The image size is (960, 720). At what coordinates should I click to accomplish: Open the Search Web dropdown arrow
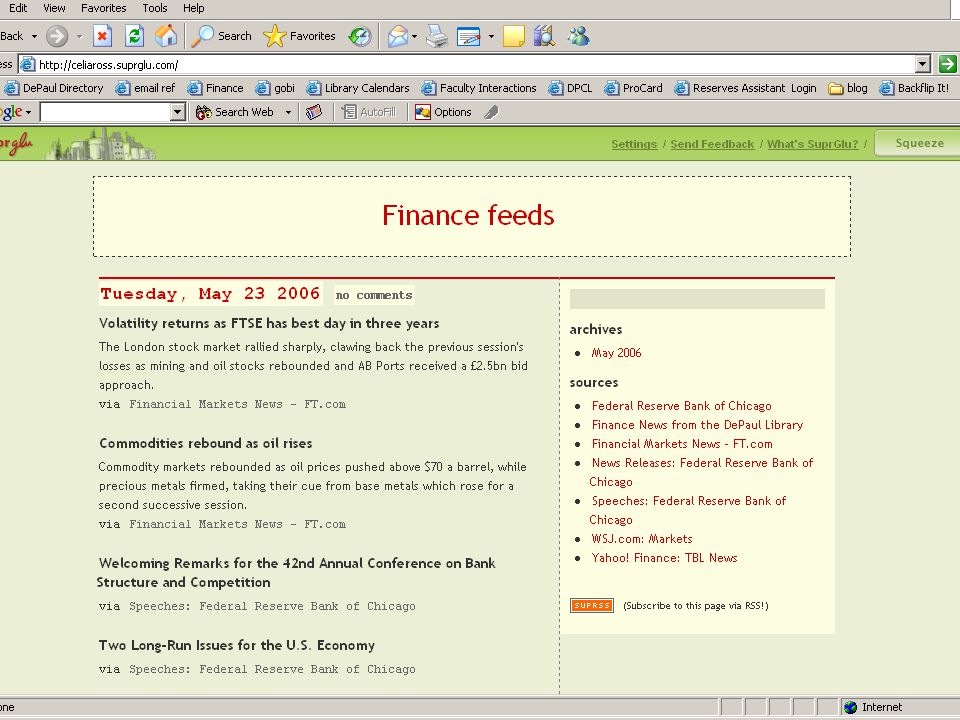pos(288,112)
